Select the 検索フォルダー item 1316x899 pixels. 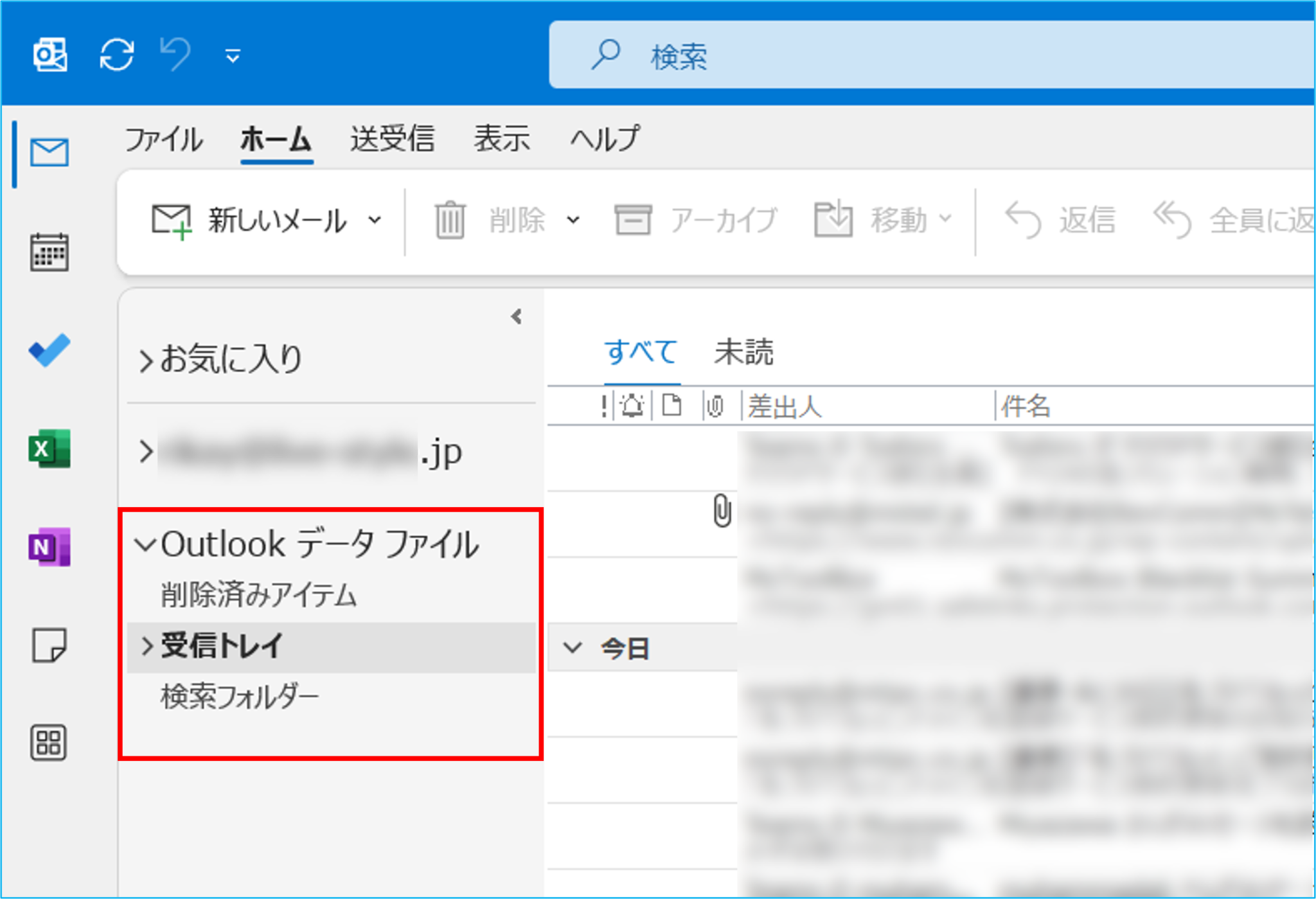click(240, 697)
